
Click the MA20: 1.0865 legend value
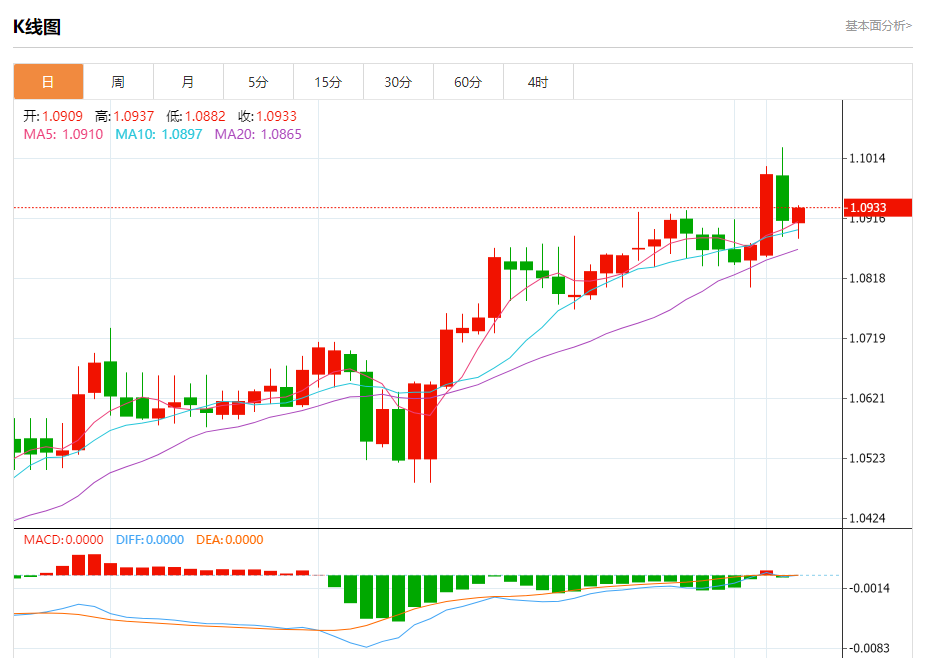258,134
